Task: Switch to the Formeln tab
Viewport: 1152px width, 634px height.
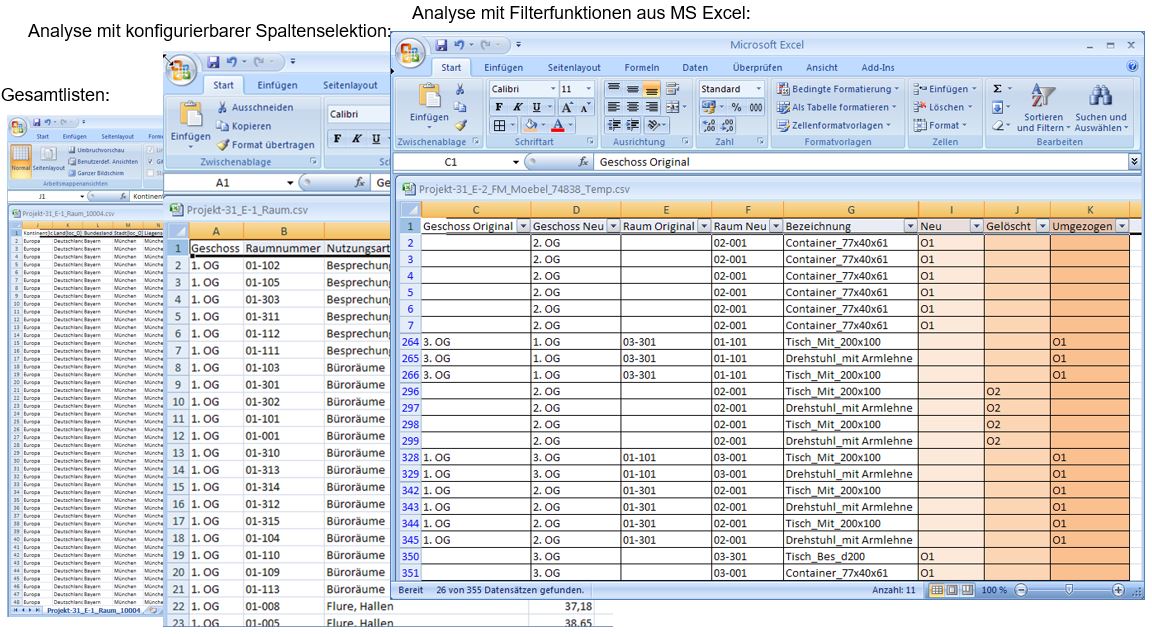Action: (641, 68)
